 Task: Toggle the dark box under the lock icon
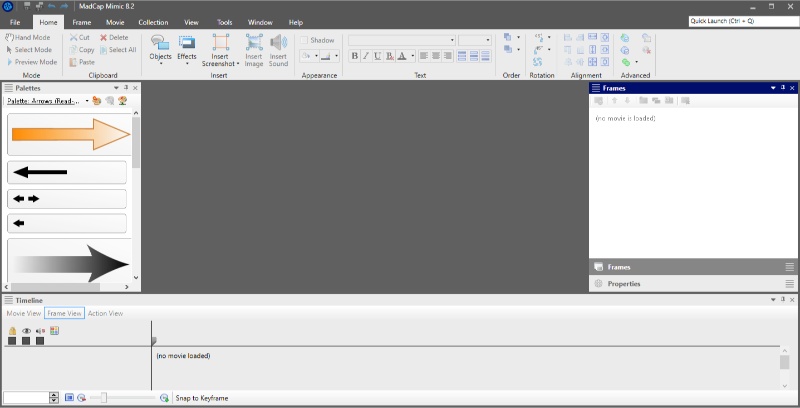coord(12,341)
